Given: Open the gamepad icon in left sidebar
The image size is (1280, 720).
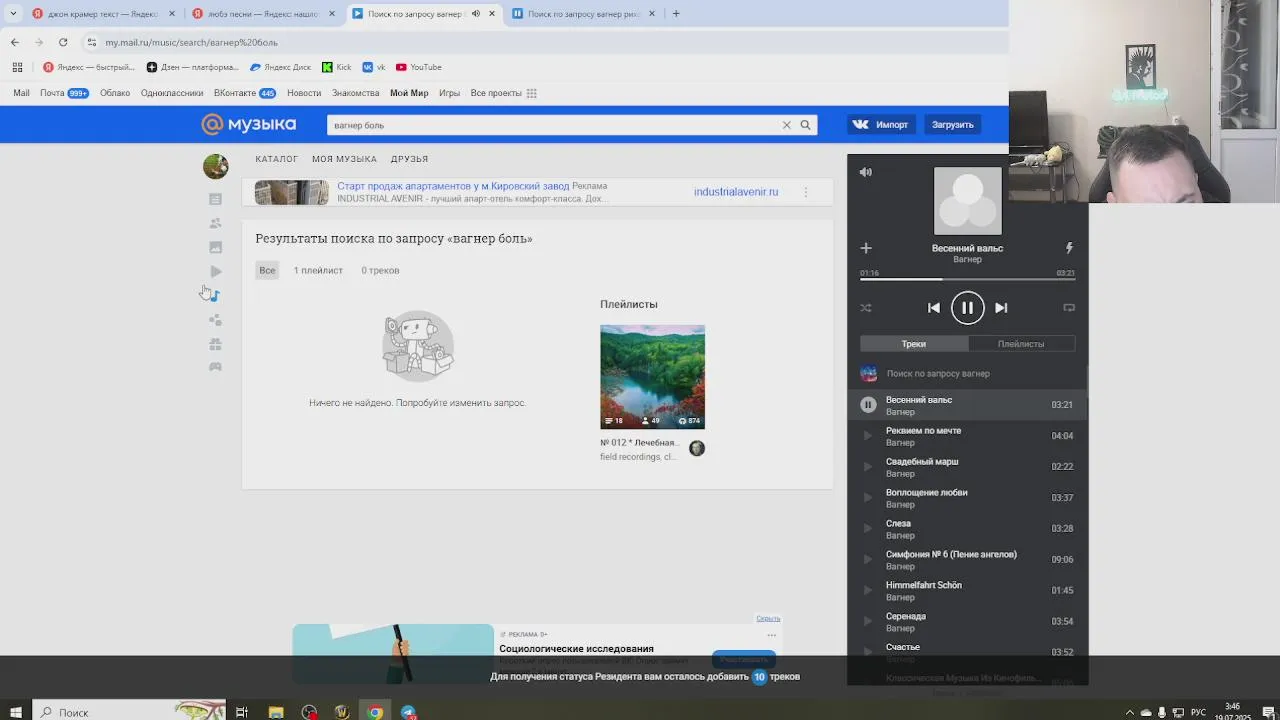Looking at the screenshot, I should (215, 367).
